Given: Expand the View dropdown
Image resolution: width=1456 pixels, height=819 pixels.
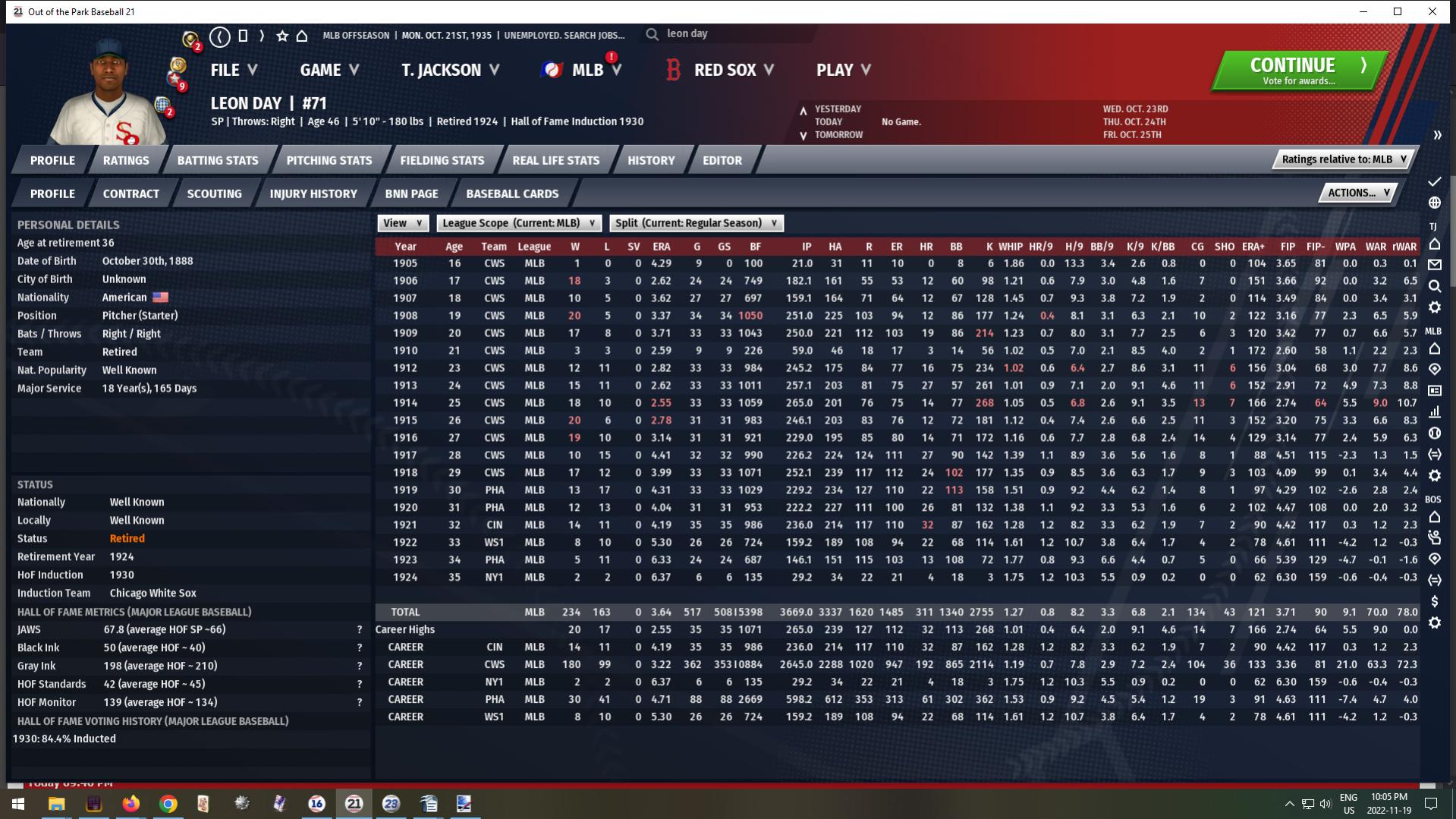Looking at the screenshot, I should point(402,223).
